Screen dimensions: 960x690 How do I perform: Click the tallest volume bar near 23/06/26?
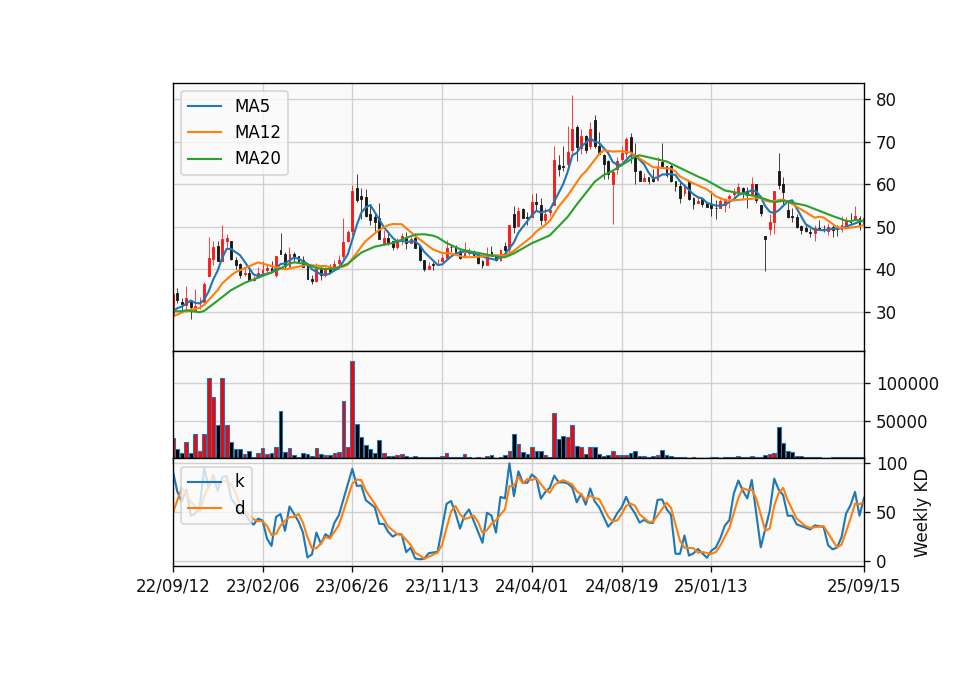coord(352,410)
